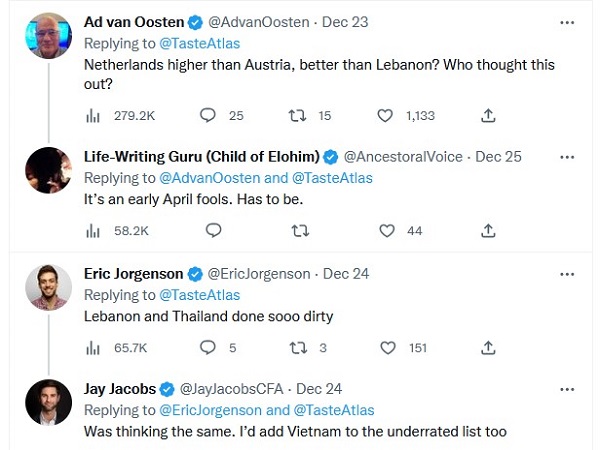600x450 pixels.
Task: Open Eric Jorgenson's avatar photo
Action: point(47,288)
